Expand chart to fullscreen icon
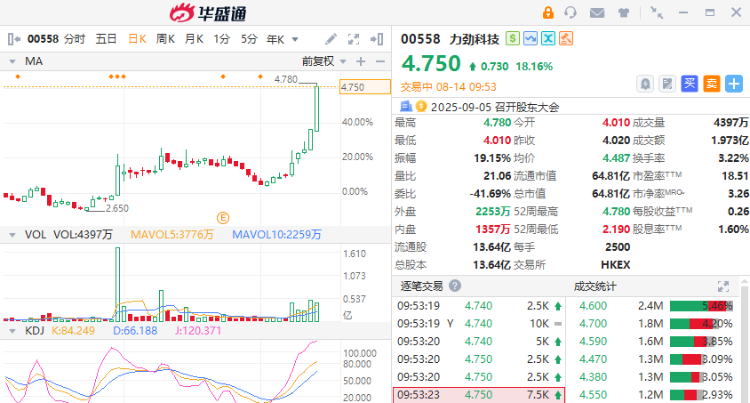This screenshot has height=403, width=750. tap(353, 39)
